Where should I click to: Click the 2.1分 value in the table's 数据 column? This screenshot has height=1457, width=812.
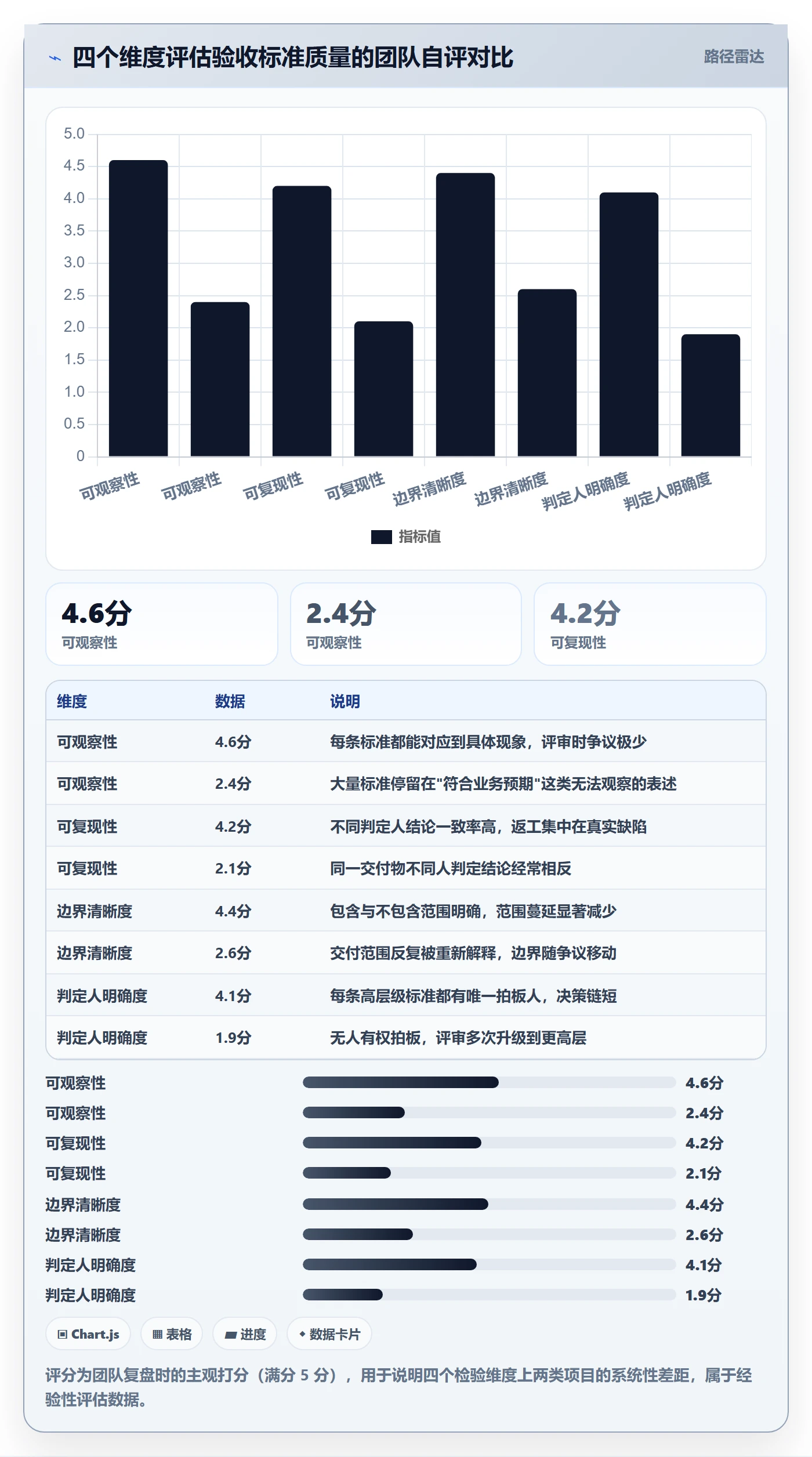coord(233,868)
